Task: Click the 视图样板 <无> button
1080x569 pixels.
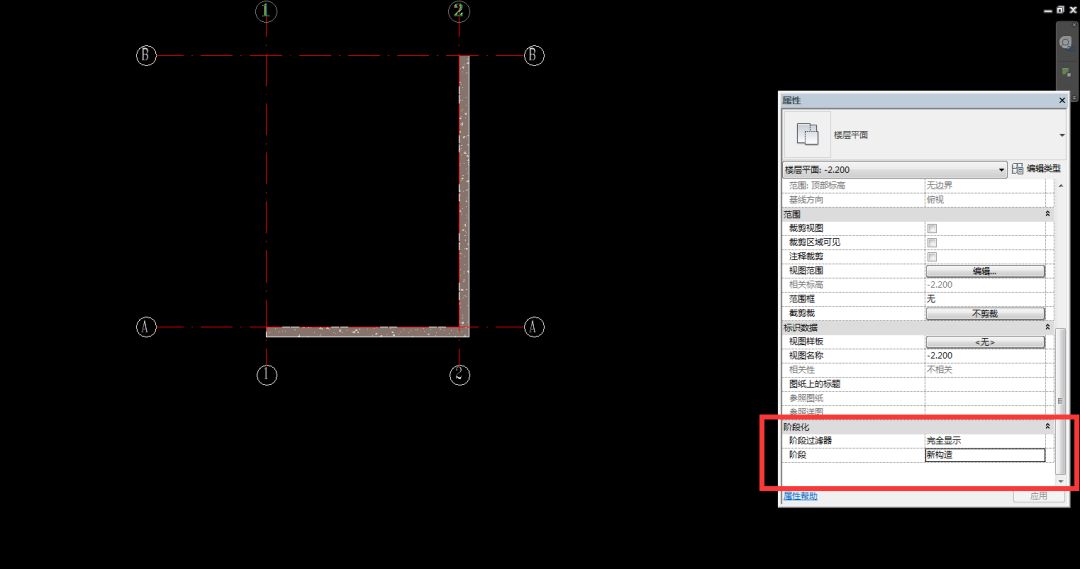Action: click(985, 342)
